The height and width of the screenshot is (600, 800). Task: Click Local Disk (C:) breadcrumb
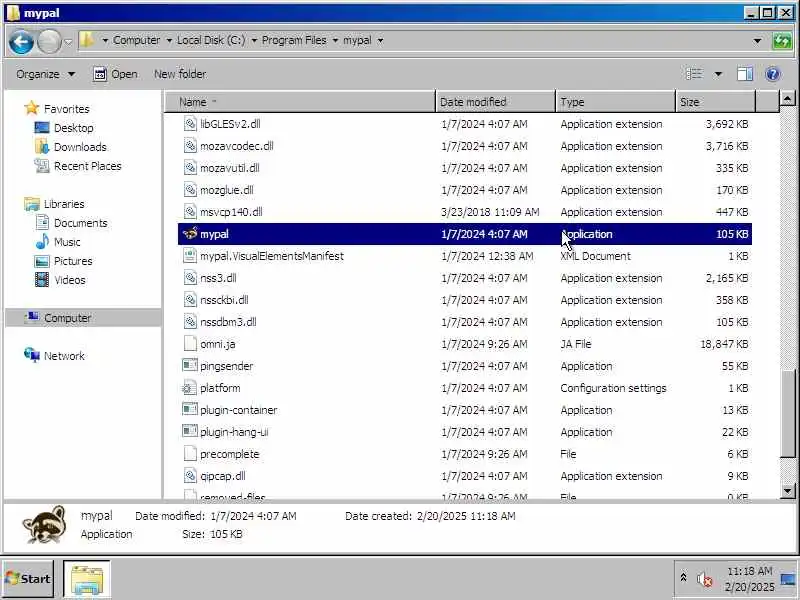pyautogui.click(x=211, y=40)
